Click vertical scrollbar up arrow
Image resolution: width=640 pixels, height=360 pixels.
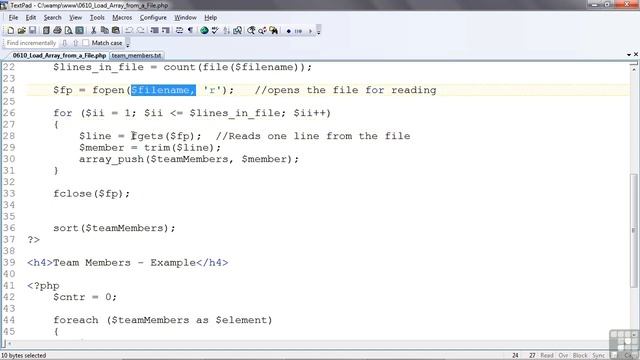pyautogui.click(x=633, y=68)
